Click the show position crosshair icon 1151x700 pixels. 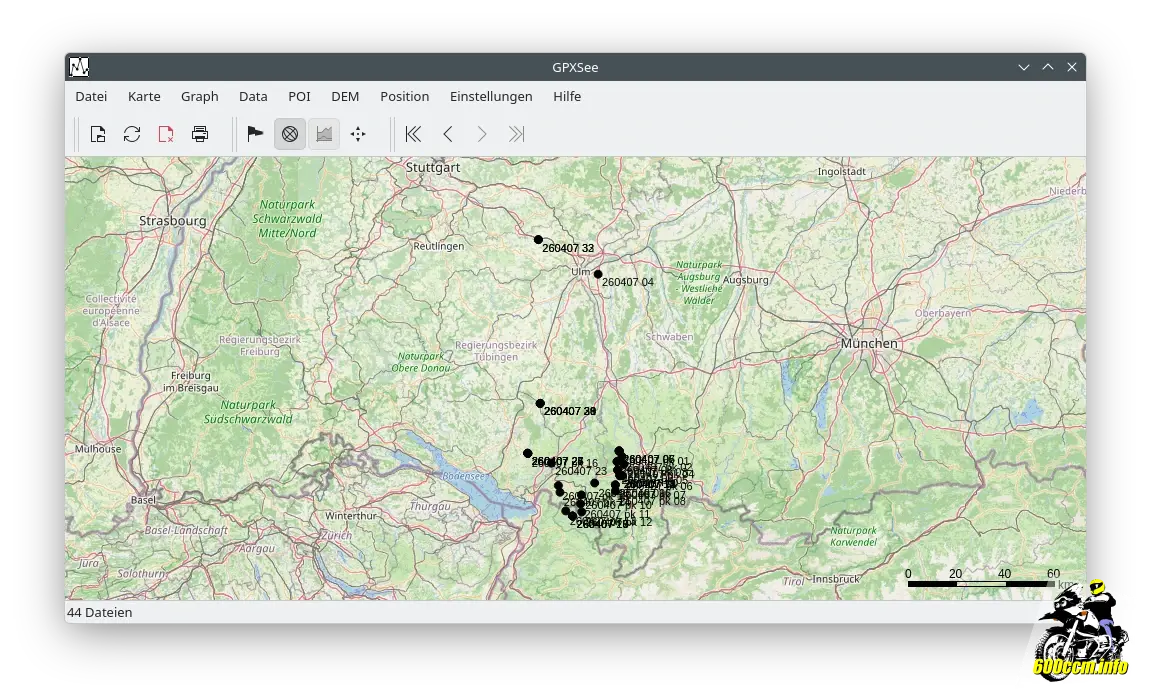tap(358, 134)
